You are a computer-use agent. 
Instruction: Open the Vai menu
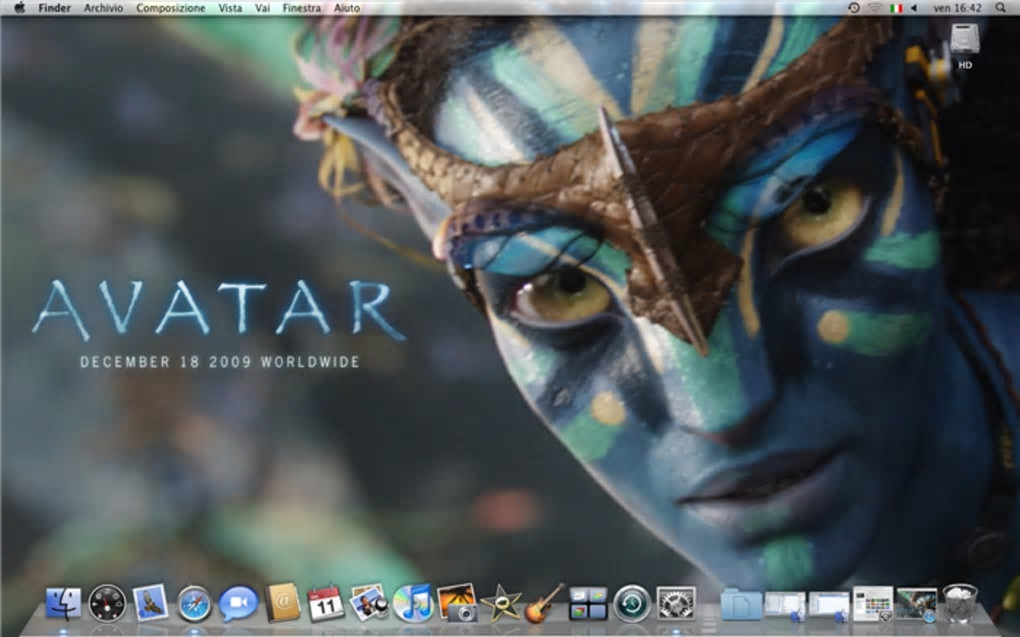(262, 8)
